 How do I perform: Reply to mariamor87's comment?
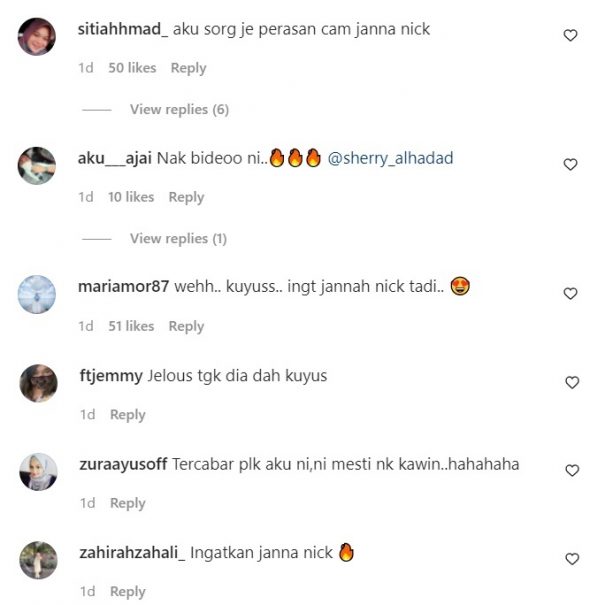click(186, 327)
